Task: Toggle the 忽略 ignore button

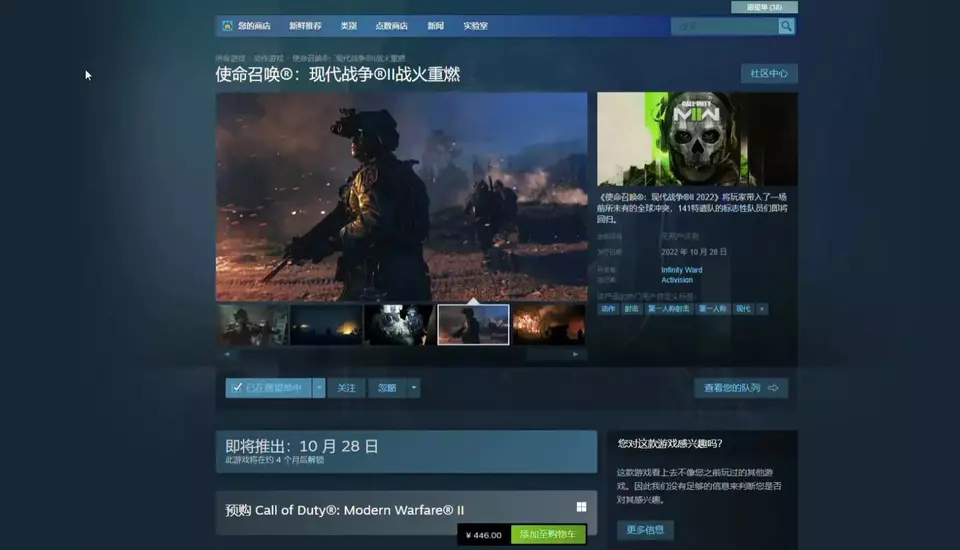Action: (x=387, y=388)
